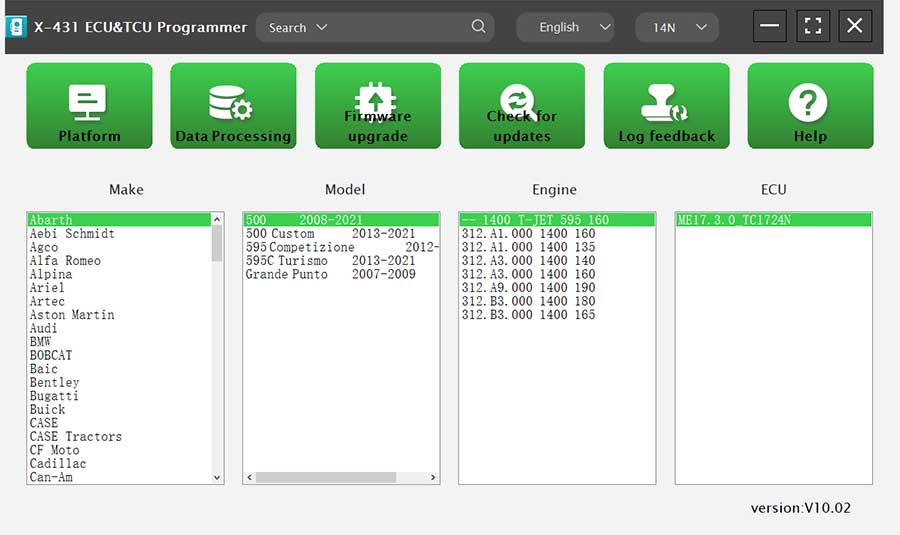Select engine 312.B3.000 1400 165
The width and height of the screenshot is (900, 535).
[x=557, y=315]
